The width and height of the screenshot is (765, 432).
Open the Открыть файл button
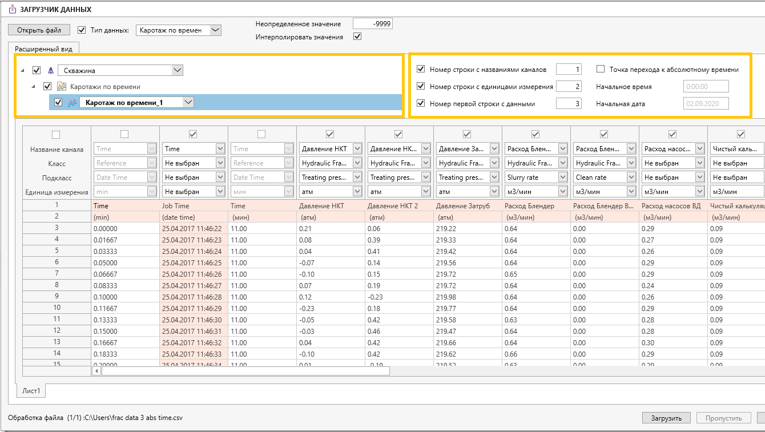(39, 30)
